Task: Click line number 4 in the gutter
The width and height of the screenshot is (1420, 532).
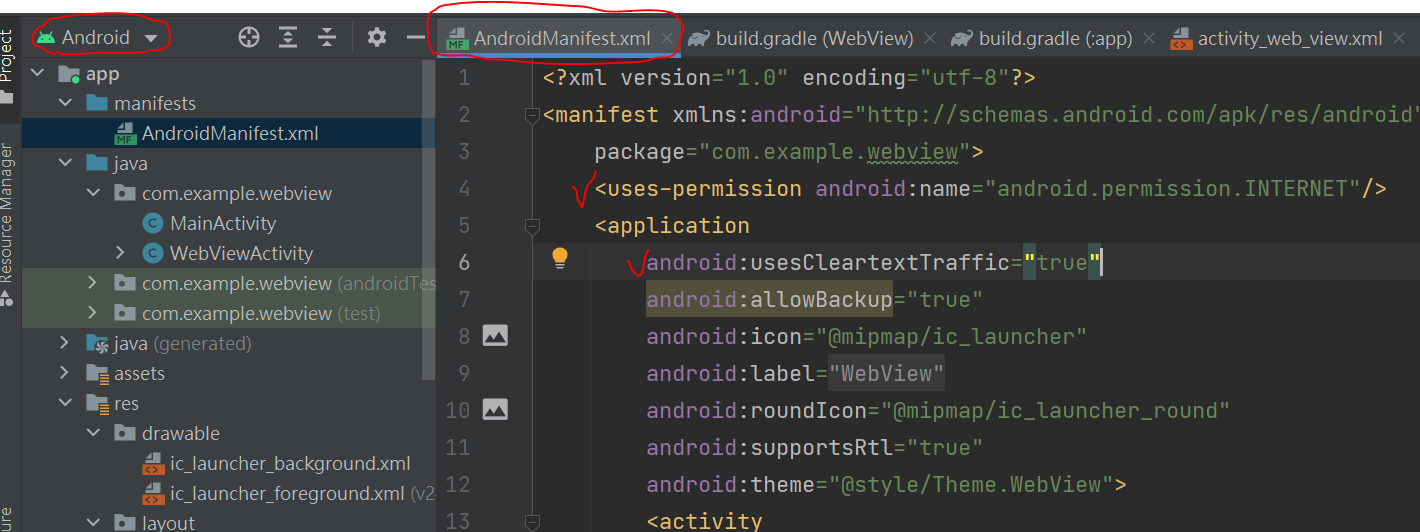Action: click(463, 189)
